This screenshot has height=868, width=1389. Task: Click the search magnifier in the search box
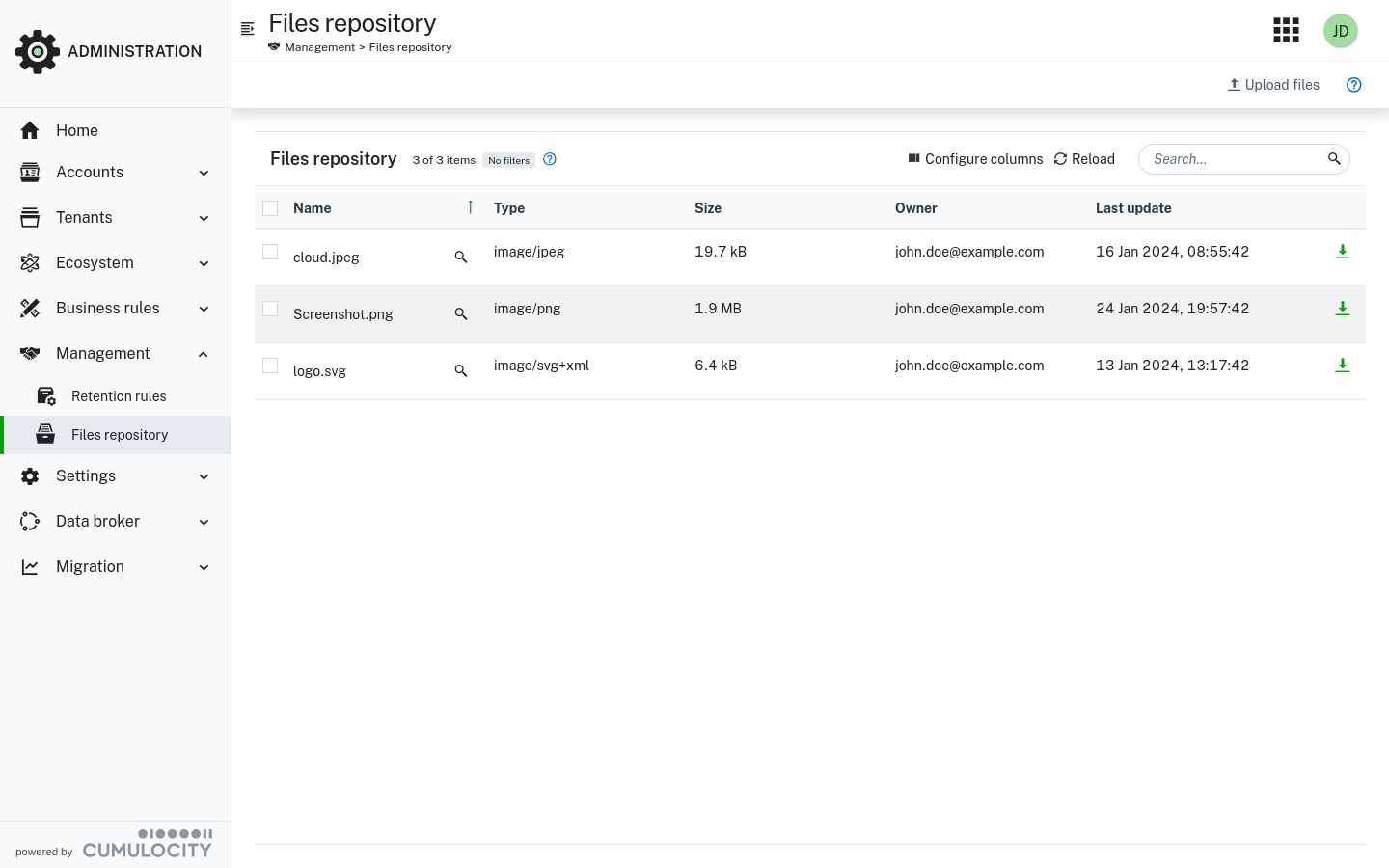[x=1335, y=158]
